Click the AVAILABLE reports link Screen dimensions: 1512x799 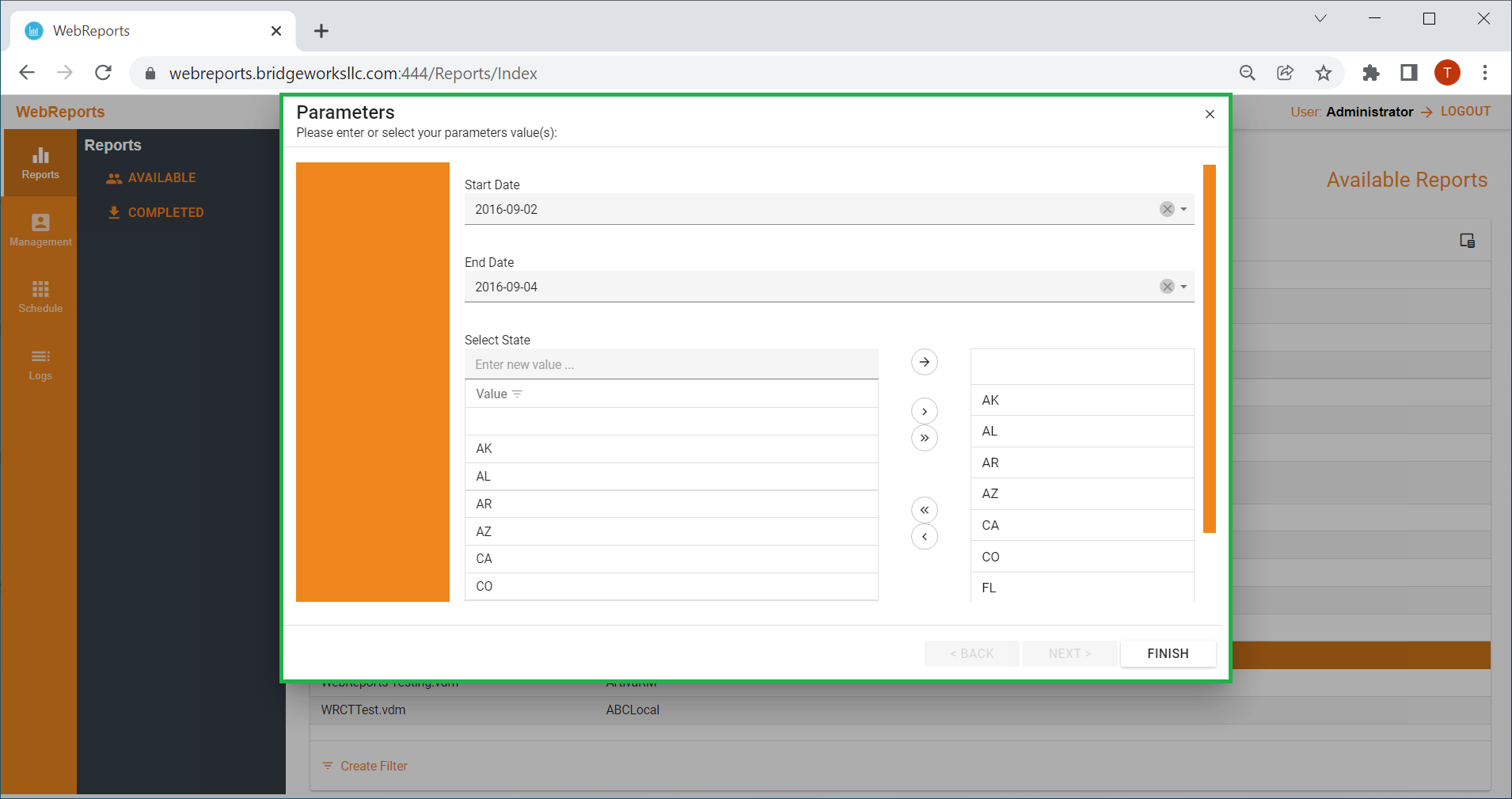[151, 177]
